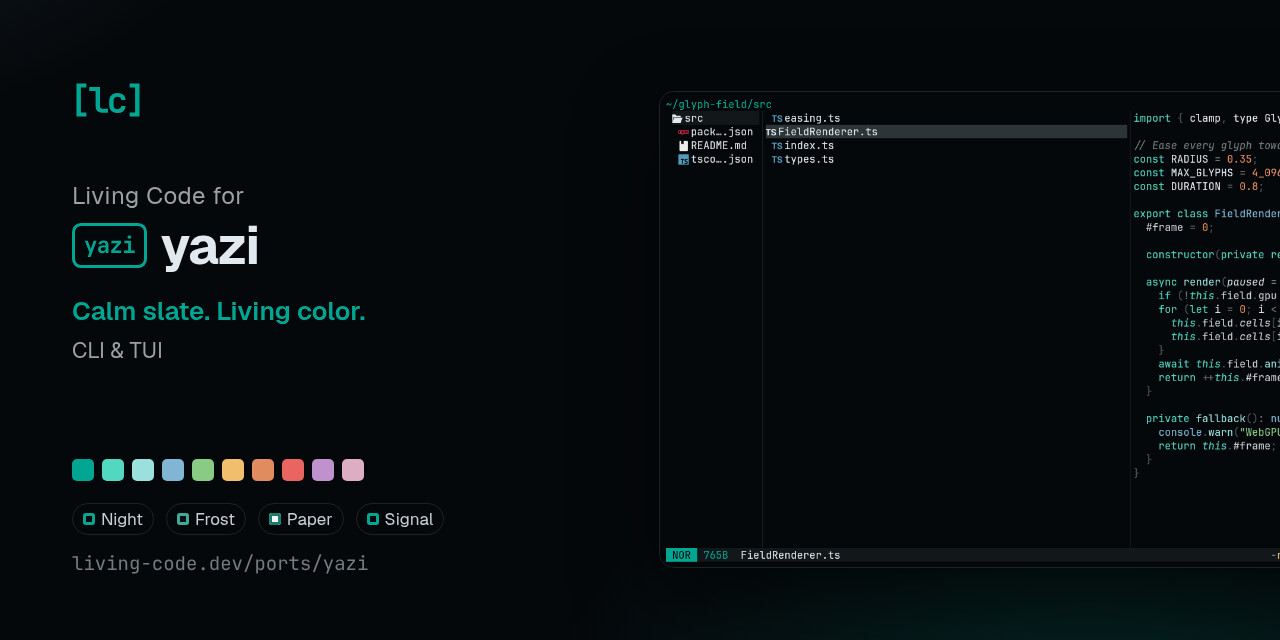Image resolution: width=1280 pixels, height=640 pixels.
Task: Click the NOR mode indicator in status bar
Action: coord(682,555)
